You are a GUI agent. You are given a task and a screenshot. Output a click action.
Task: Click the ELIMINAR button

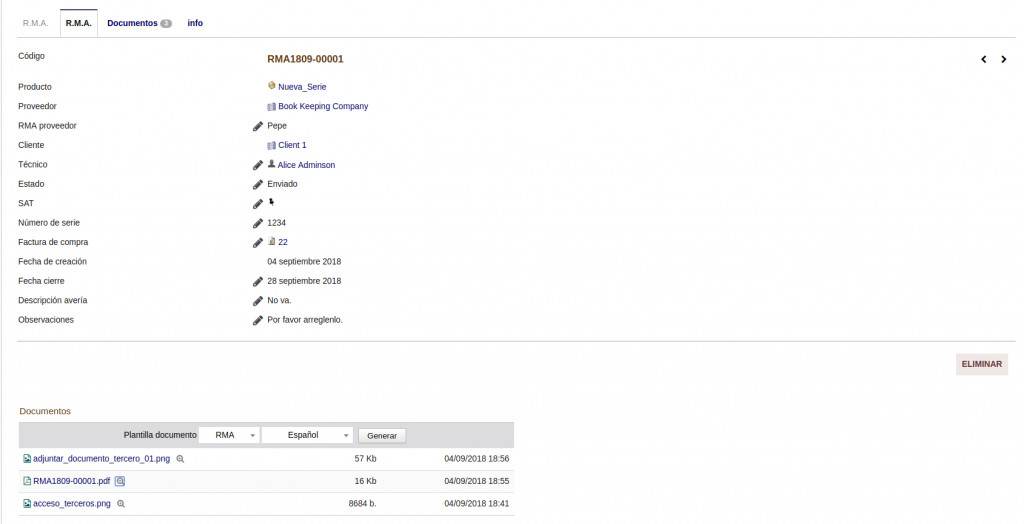(981, 364)
